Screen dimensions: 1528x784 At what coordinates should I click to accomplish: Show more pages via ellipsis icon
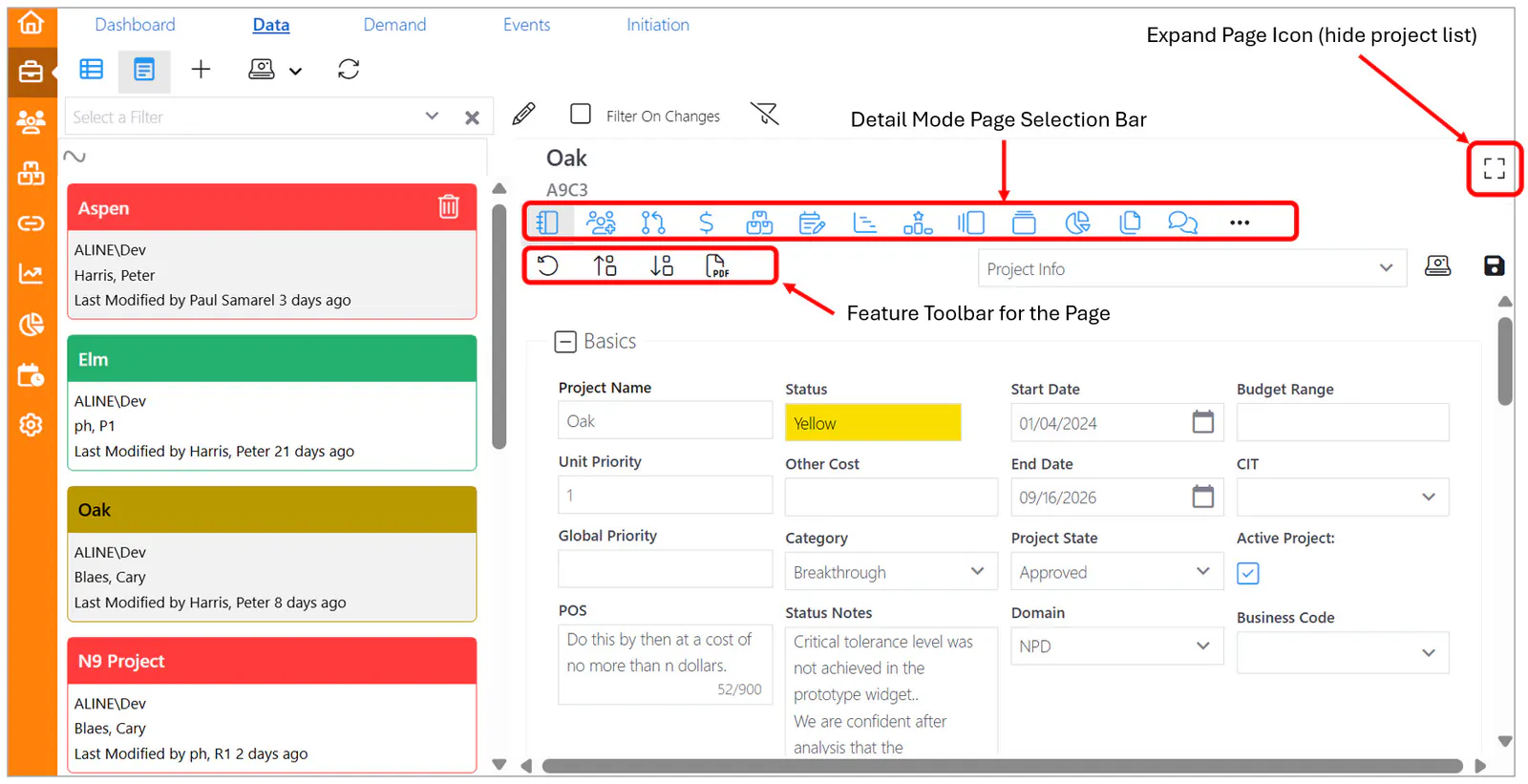(1240, 222)
